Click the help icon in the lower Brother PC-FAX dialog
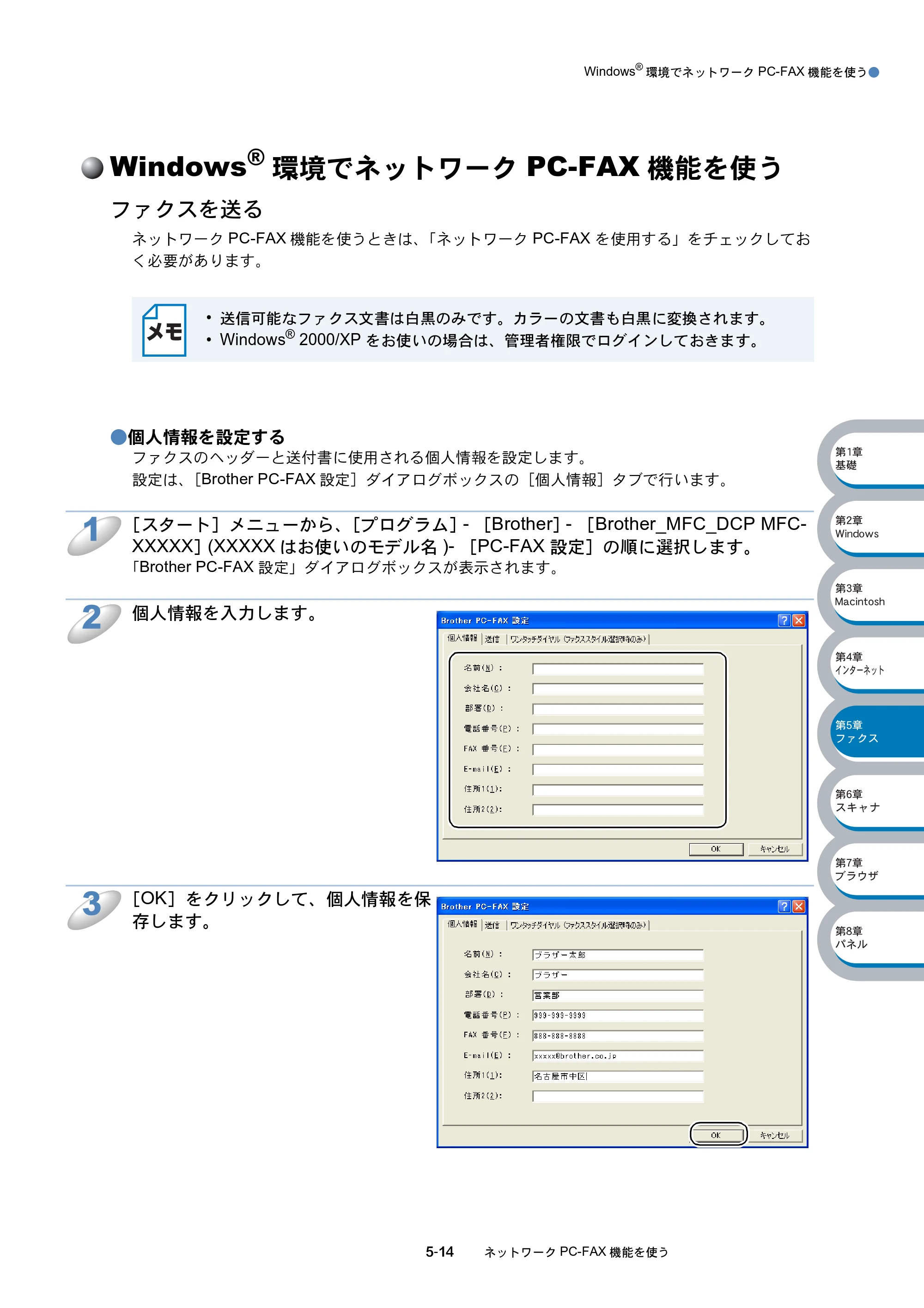 [x=784, y=906]
